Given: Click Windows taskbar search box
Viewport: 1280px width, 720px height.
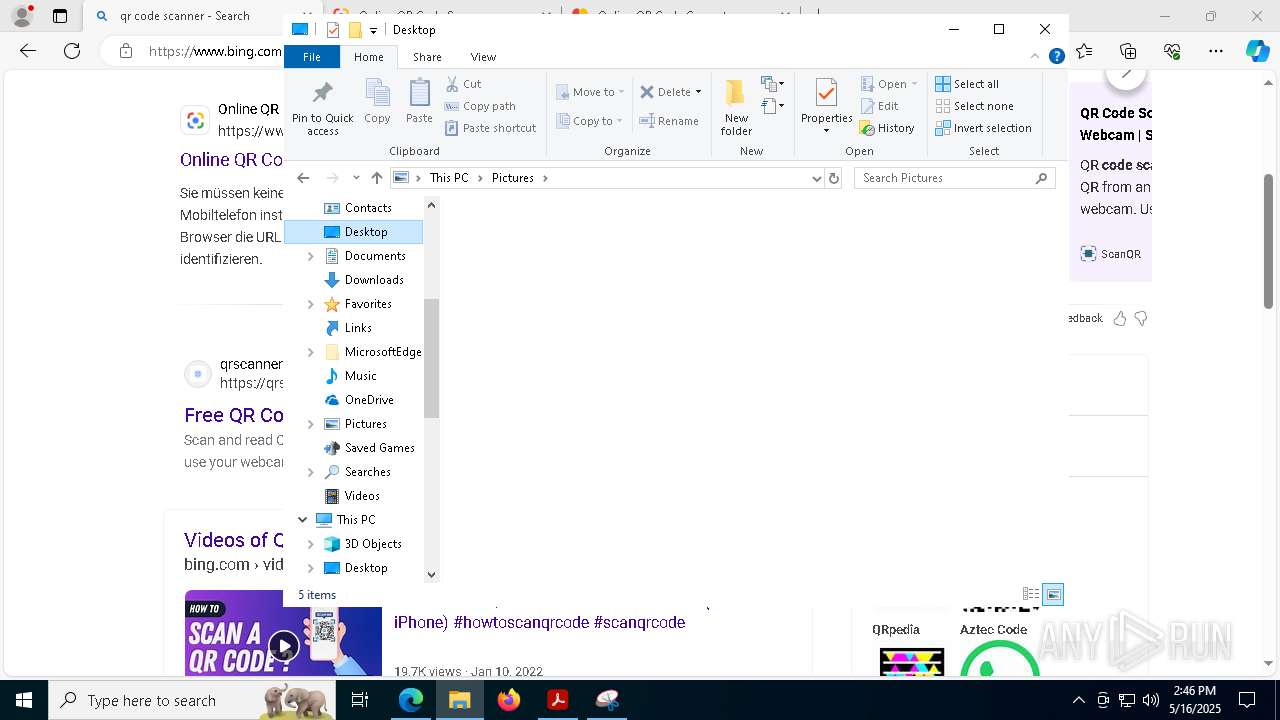Looking at the screenshot, I should pyautogui.click(x=190, y=700).
